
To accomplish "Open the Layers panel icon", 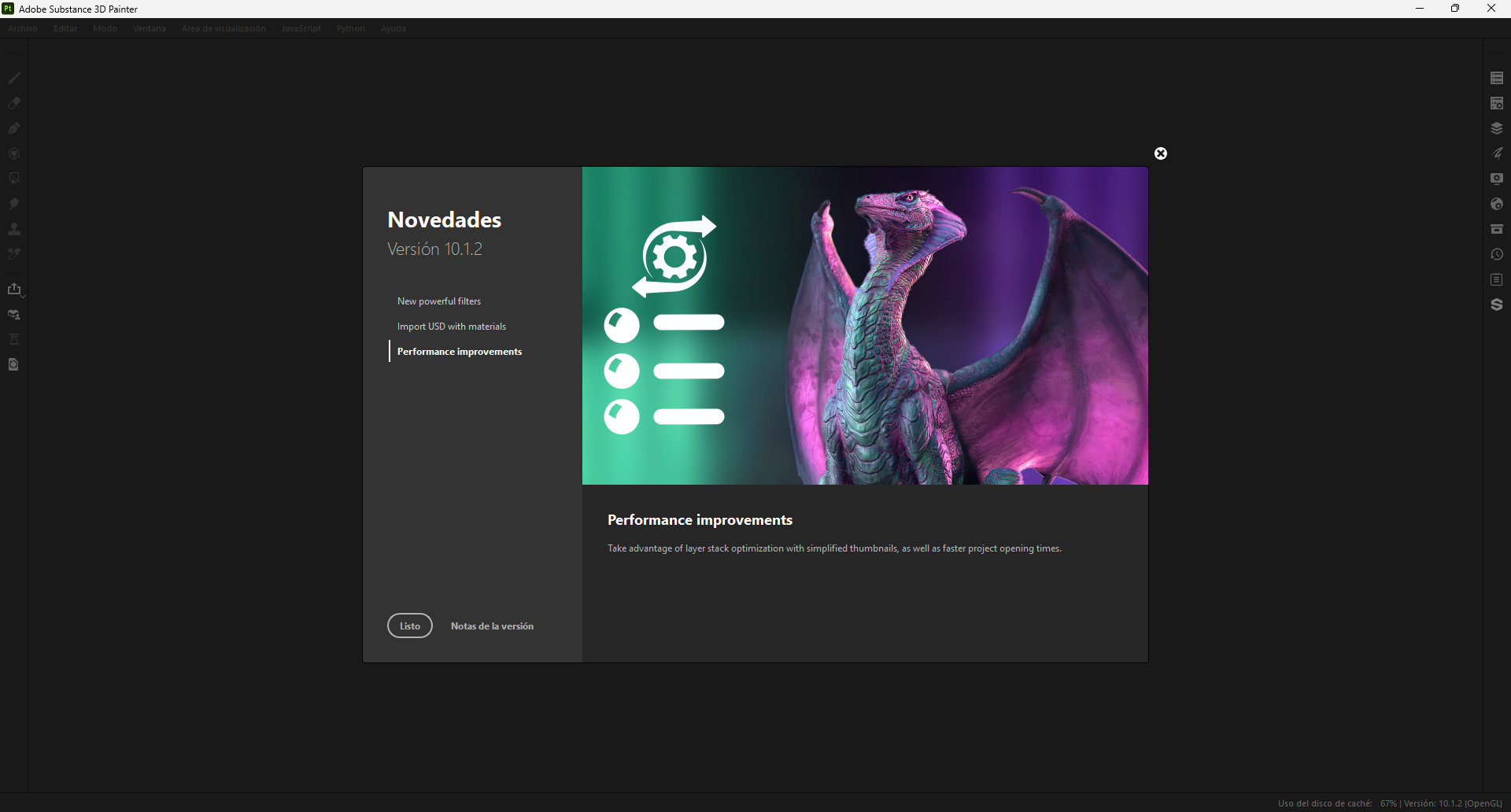I will (x=1497, y=128).
